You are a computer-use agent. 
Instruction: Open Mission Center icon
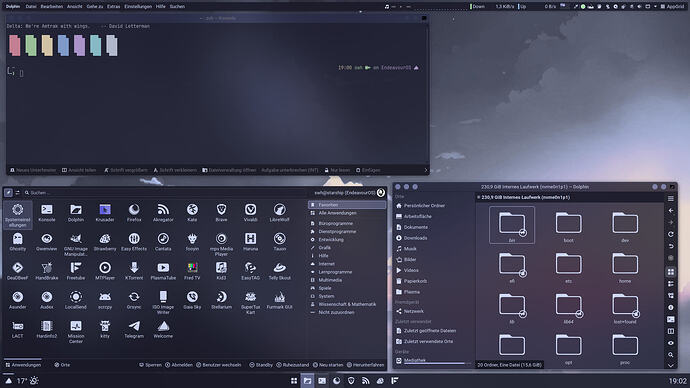pyautogui.click(x=76, y=331)
